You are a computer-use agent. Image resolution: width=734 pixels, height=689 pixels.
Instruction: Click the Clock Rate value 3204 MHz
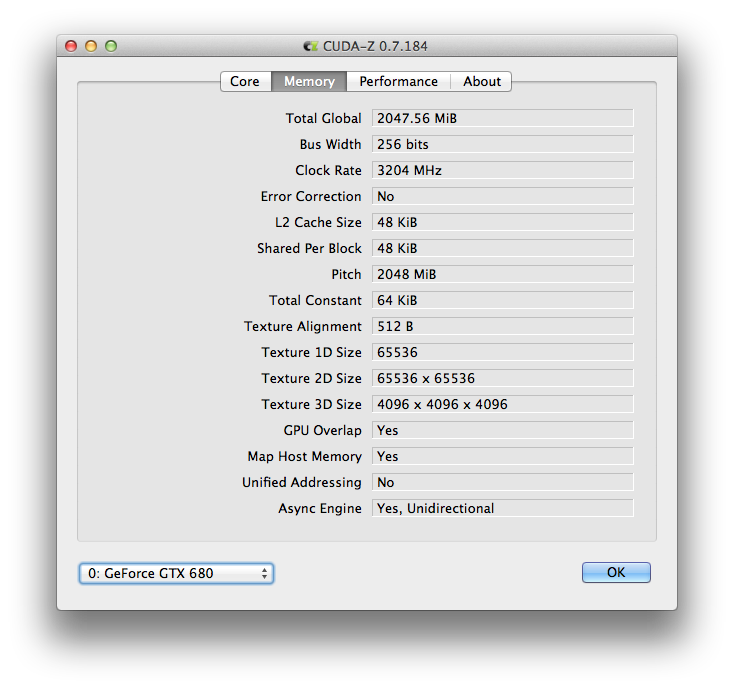(503, 170)
